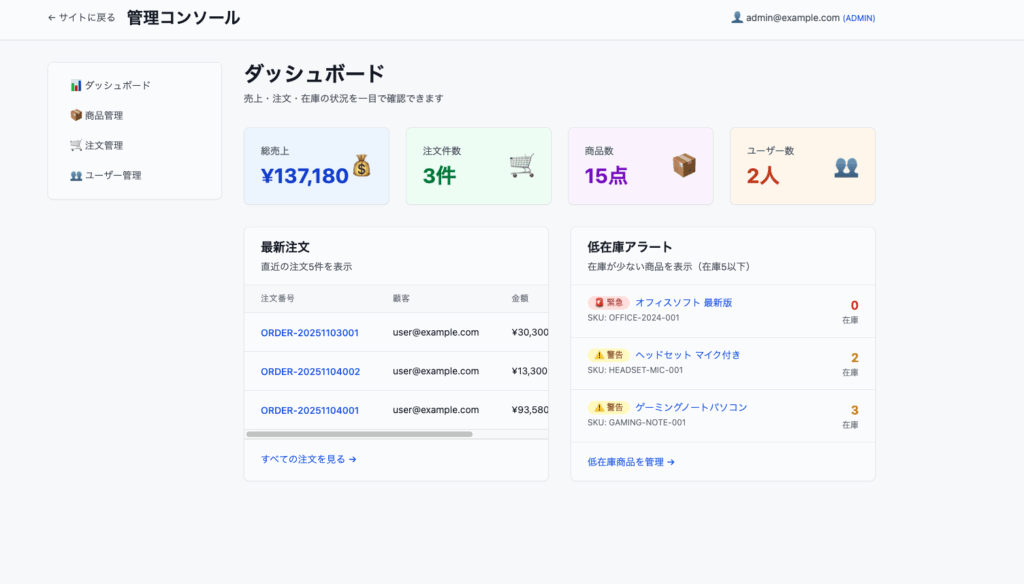Click the 警告 badge beside ゲーミングノートパソコン
This screenshot has height=584, width=1024.
coord(608,407)
